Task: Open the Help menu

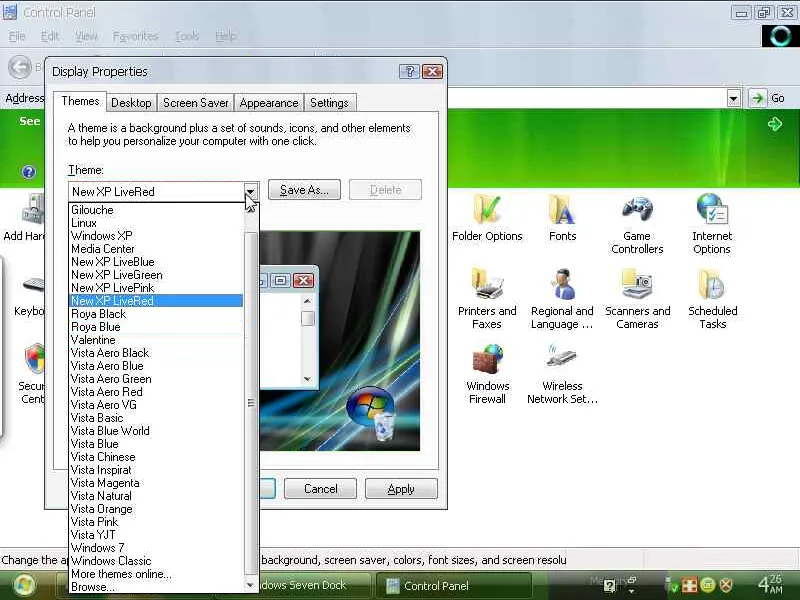Action: pyautogui.click(x=226, y=36)
